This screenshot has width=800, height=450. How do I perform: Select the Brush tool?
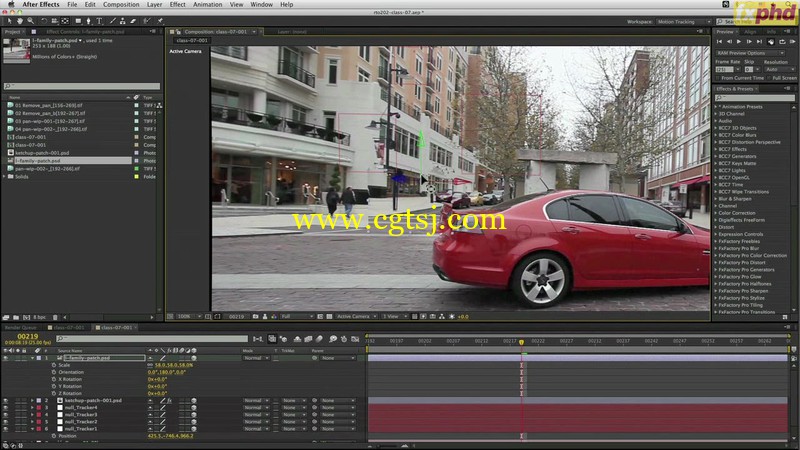tap(113, 21)
